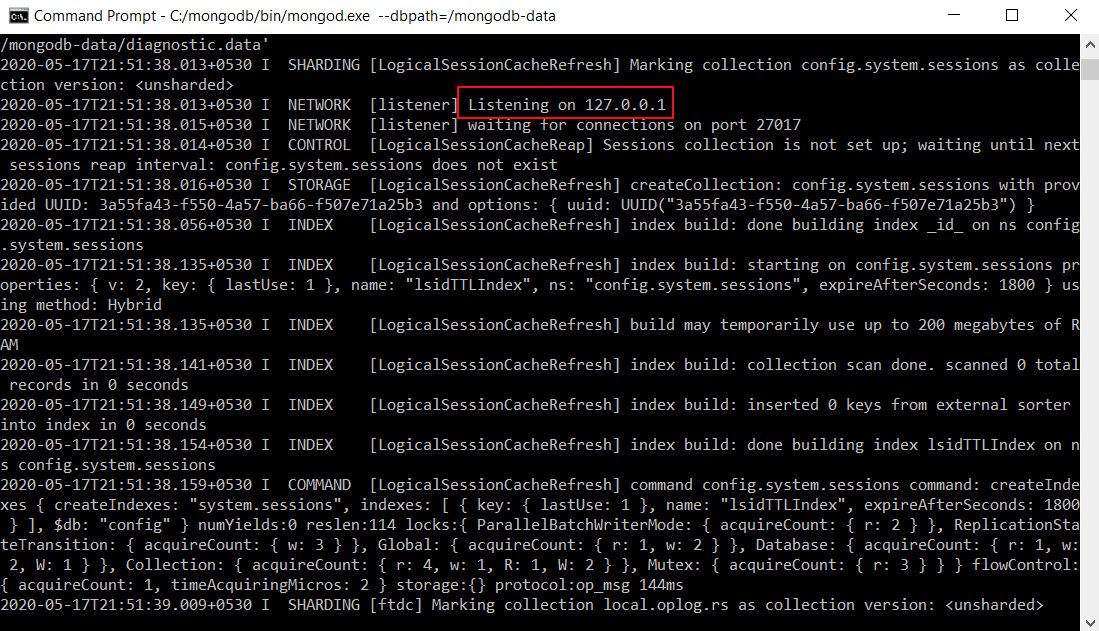1099x631 pixels.
Task: Click the COMMAND component label
Action: click(319, 485)
